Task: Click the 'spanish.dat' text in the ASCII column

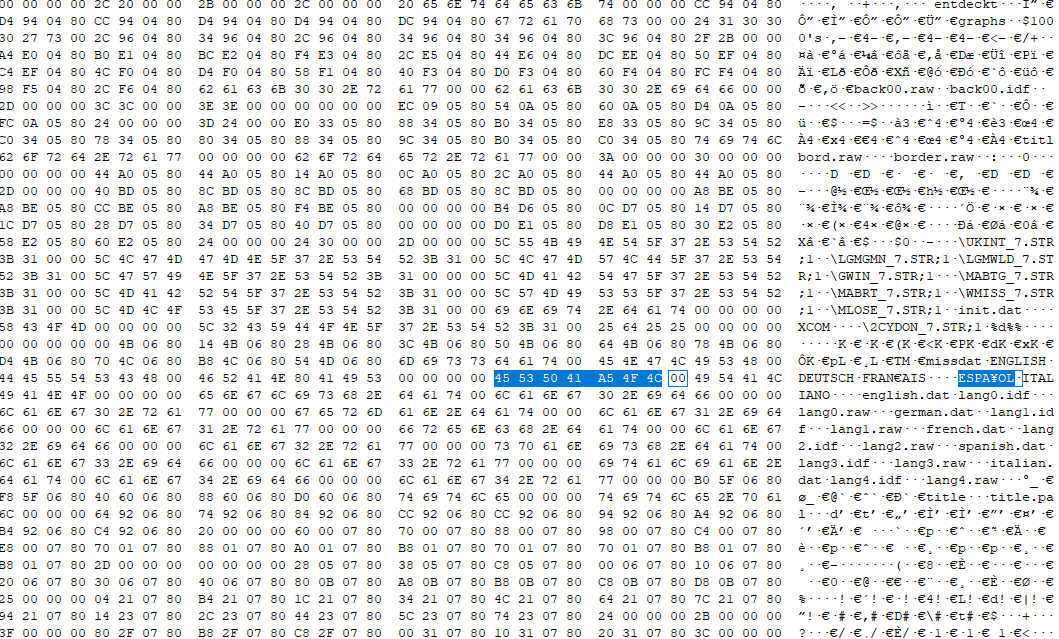Action: click(1002, 446)
